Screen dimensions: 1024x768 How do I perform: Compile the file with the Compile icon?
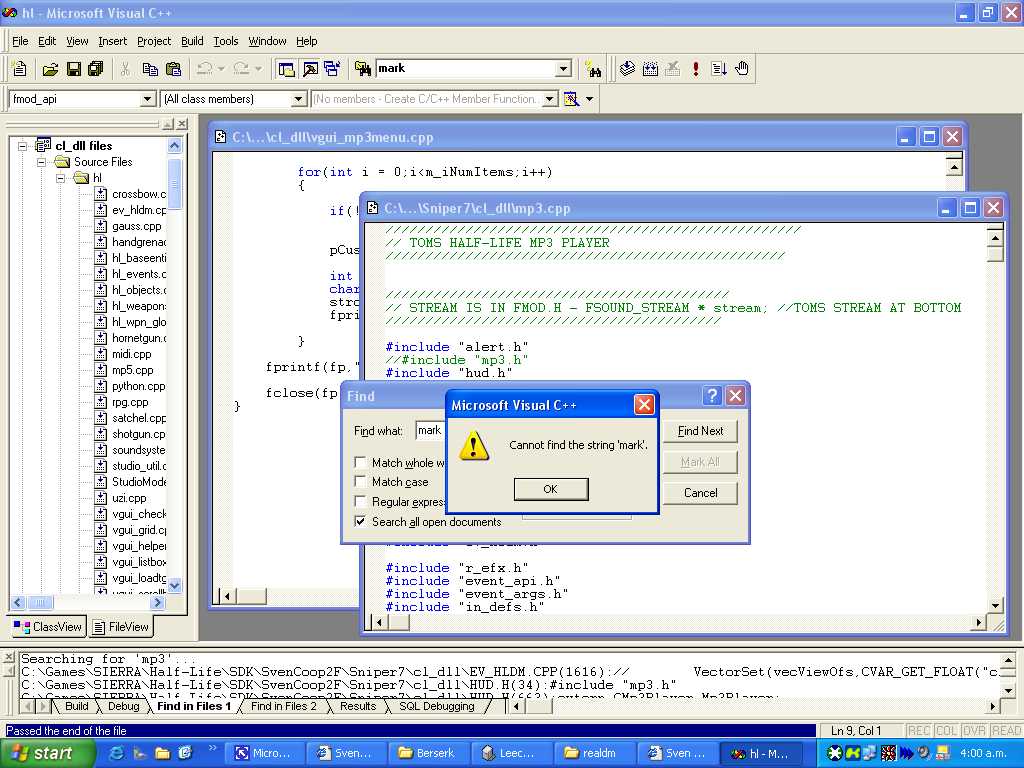pyautogui.click(x=628, y=69)
